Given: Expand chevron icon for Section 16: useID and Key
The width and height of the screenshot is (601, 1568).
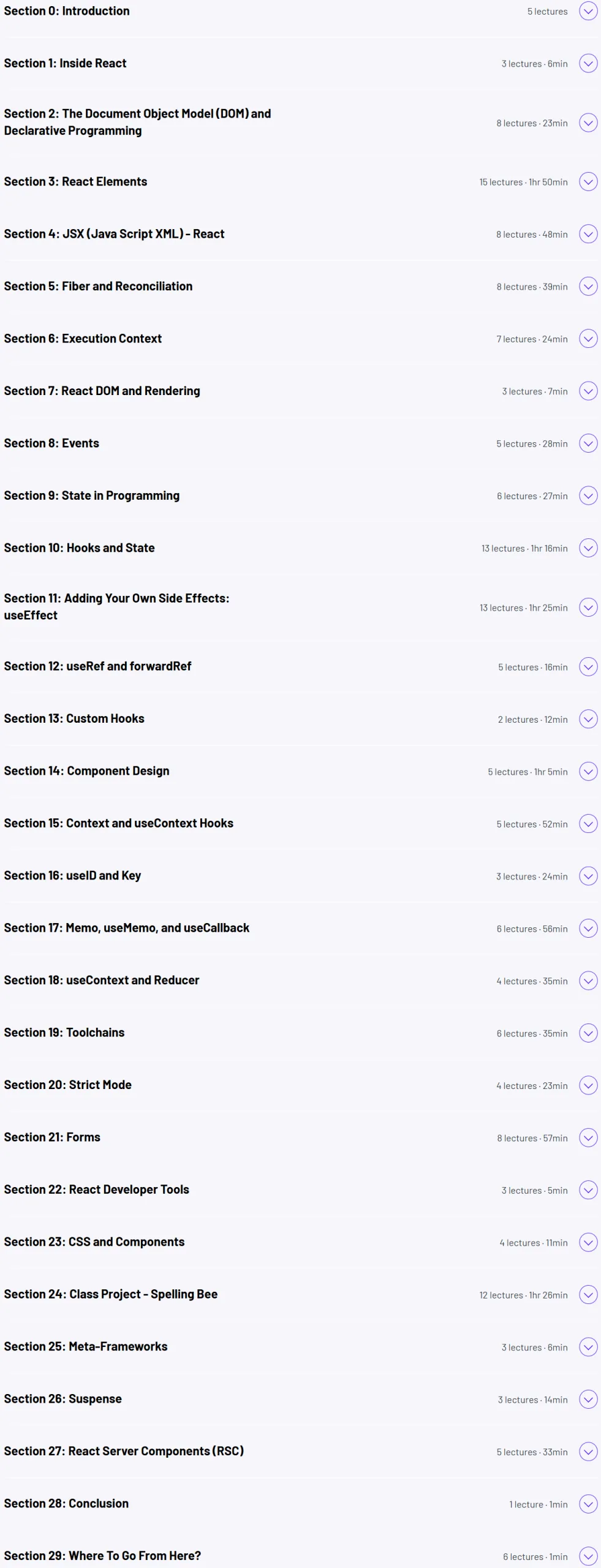Looking at the screenshot, I should 588,876.
